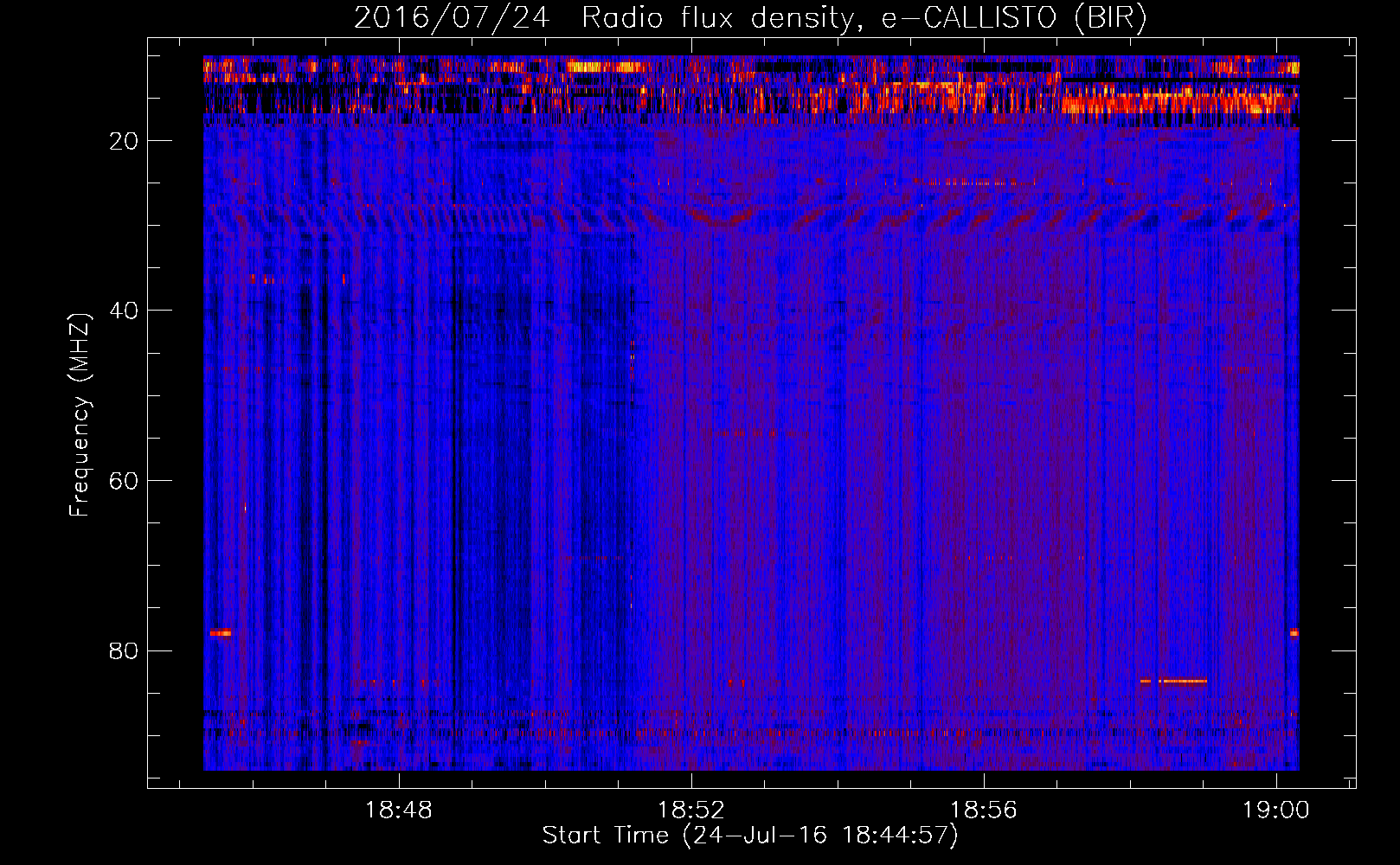Click the 18:48 time tick label
The width and height of the screenshot is (1400, 865).
398,811
